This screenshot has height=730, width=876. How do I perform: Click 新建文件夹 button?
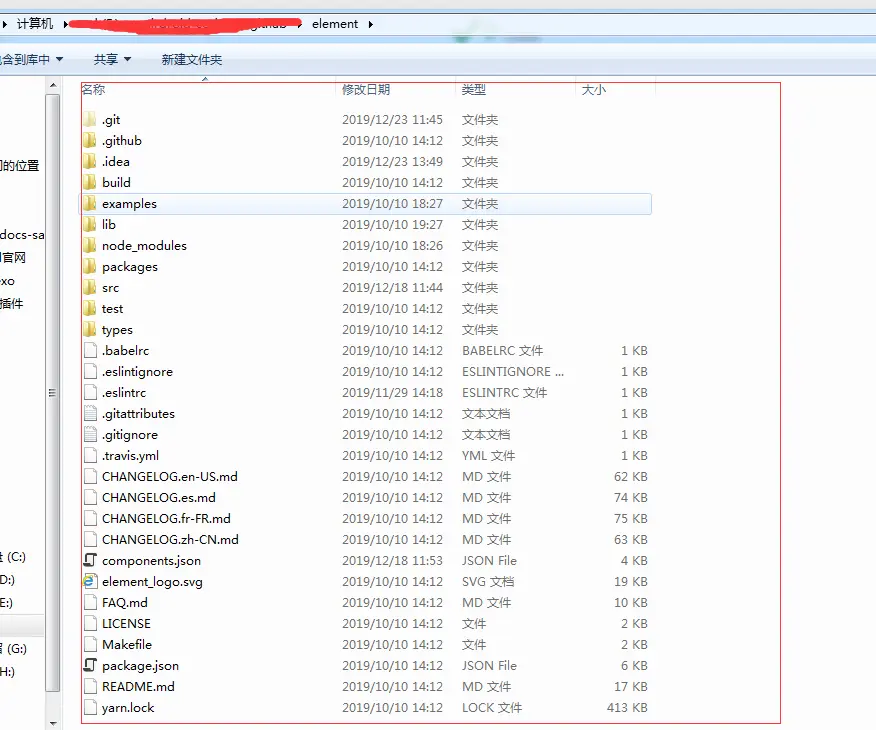pos(192,59)
